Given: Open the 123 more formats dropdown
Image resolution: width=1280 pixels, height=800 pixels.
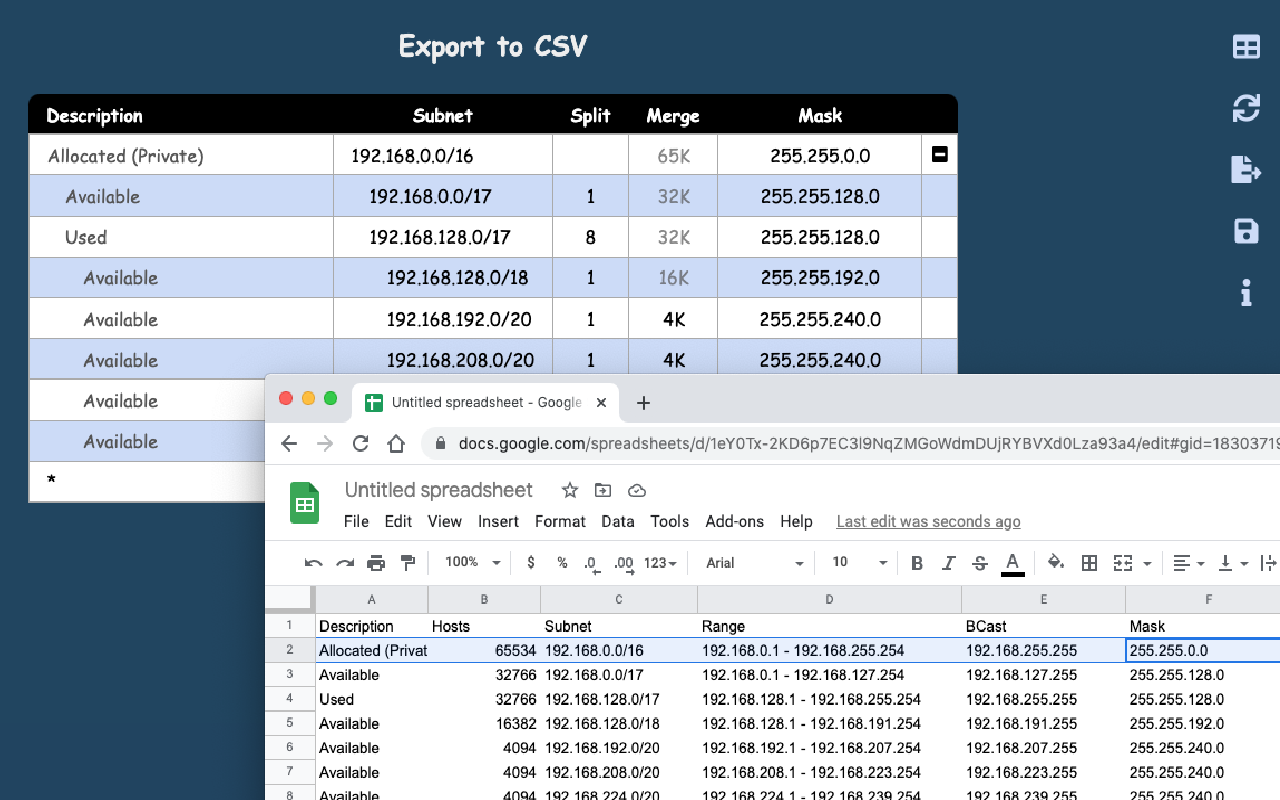Looking at the screenshot, I should coord(660,563).
